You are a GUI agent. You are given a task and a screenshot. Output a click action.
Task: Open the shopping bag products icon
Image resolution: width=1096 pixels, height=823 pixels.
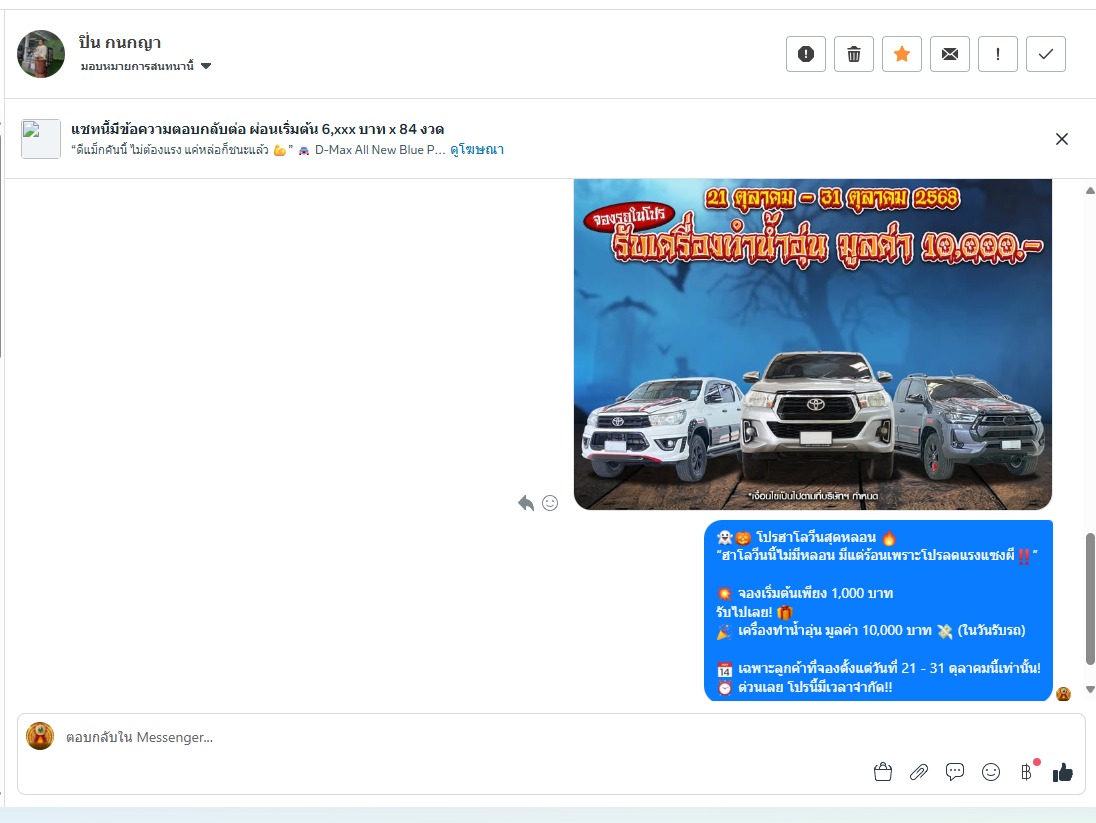[883, 772]
